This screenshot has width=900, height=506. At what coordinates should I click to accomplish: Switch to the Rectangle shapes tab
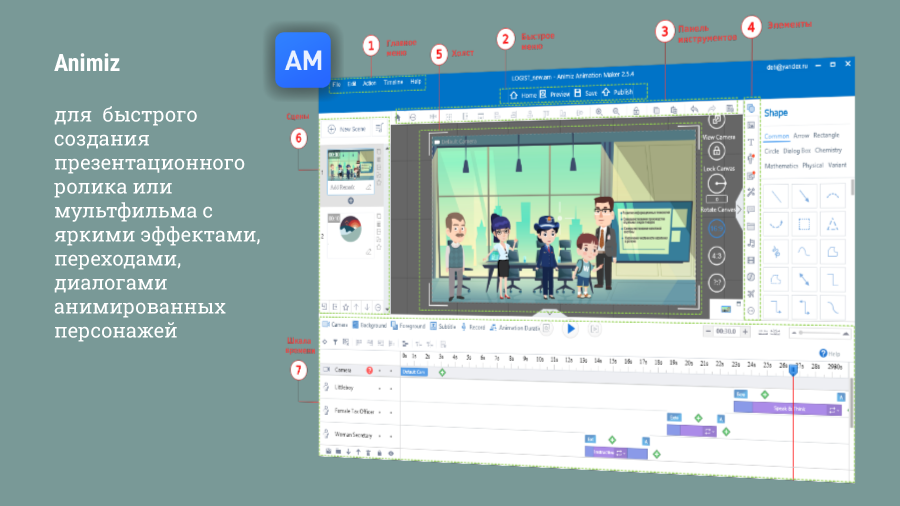(x=826, y=135)
